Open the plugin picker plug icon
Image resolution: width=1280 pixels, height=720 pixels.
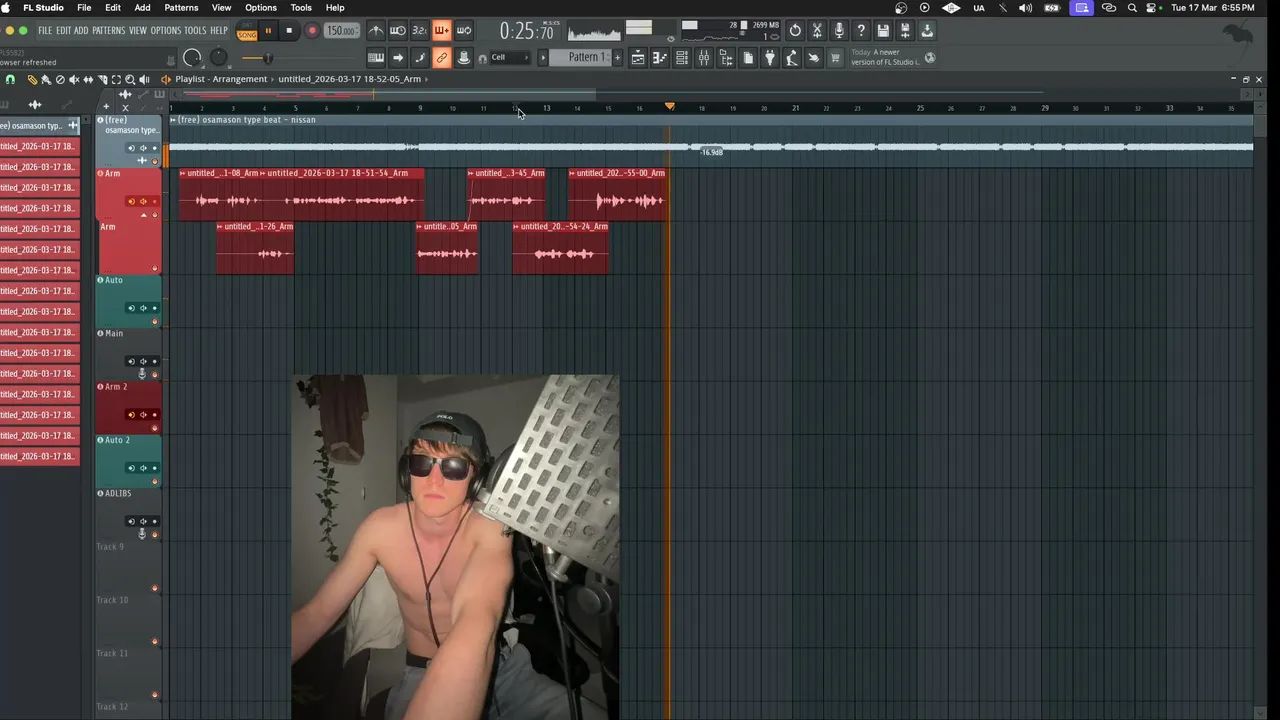pyautogui.click(x=770, y=58)
